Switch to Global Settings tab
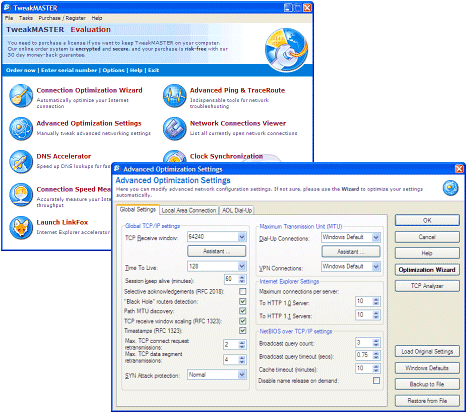Screen dimensions: 467x416 (138, 210)
